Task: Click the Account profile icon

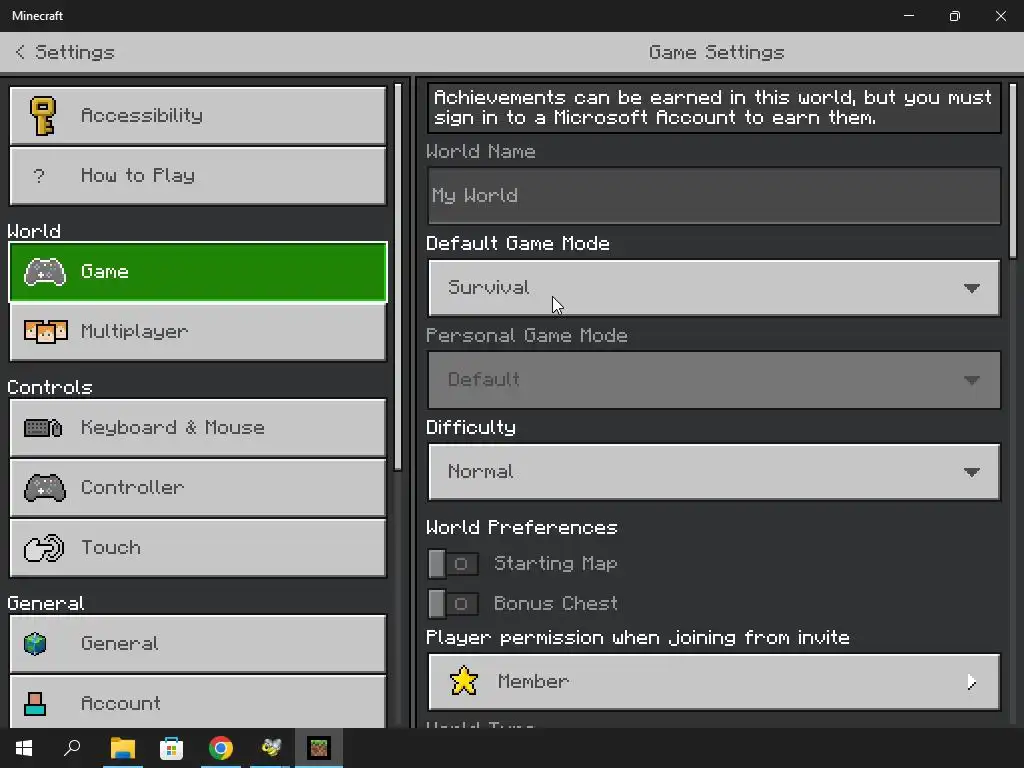Action: click(35, 704)
